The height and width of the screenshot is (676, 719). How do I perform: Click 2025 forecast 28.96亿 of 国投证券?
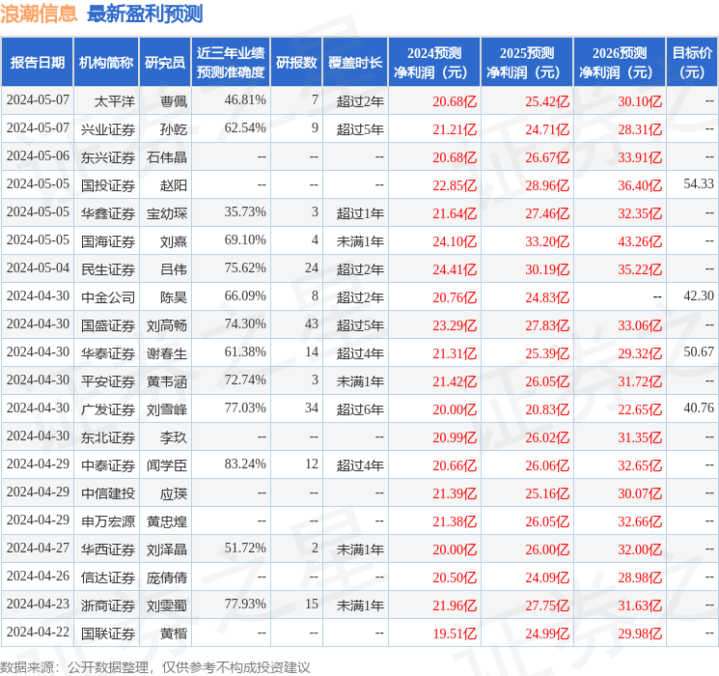coord(547,185)
